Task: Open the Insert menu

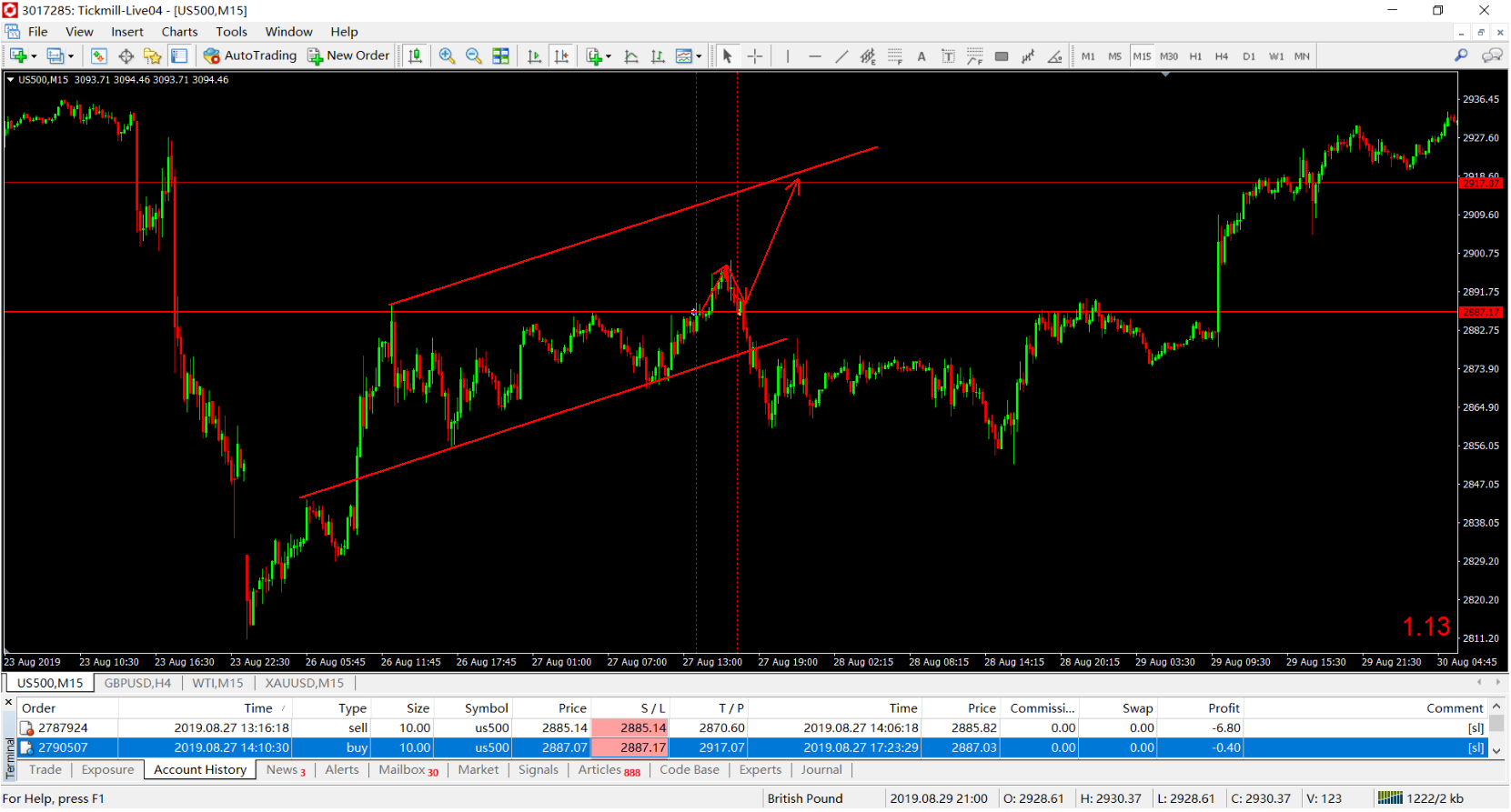Action: 127,32
